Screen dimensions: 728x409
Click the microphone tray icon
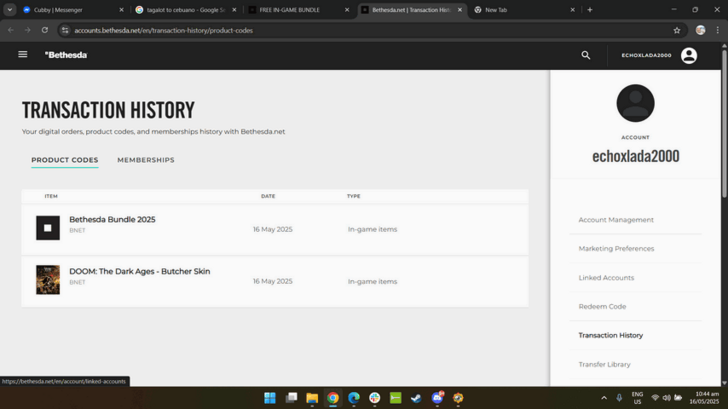619,398
